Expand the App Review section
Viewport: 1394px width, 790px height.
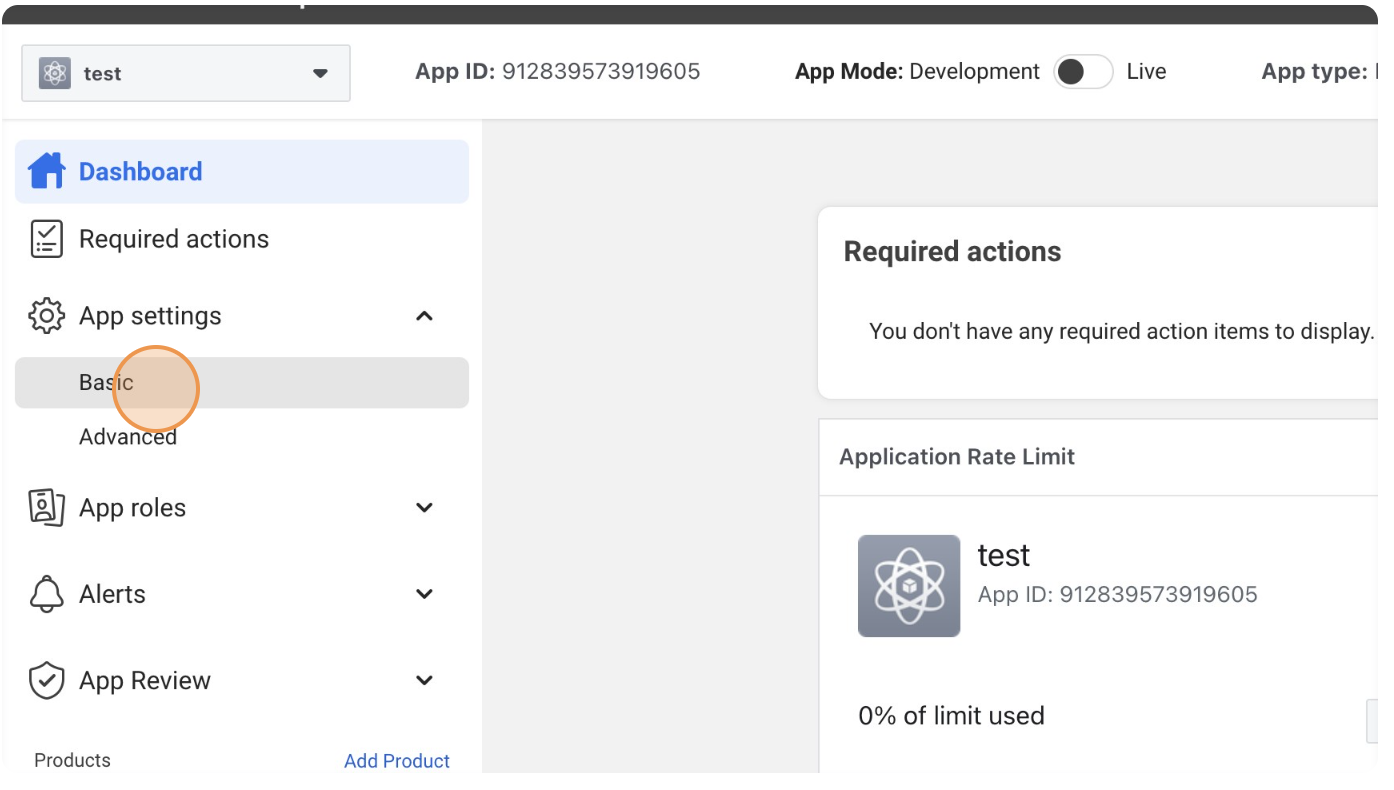click(424, 681)
